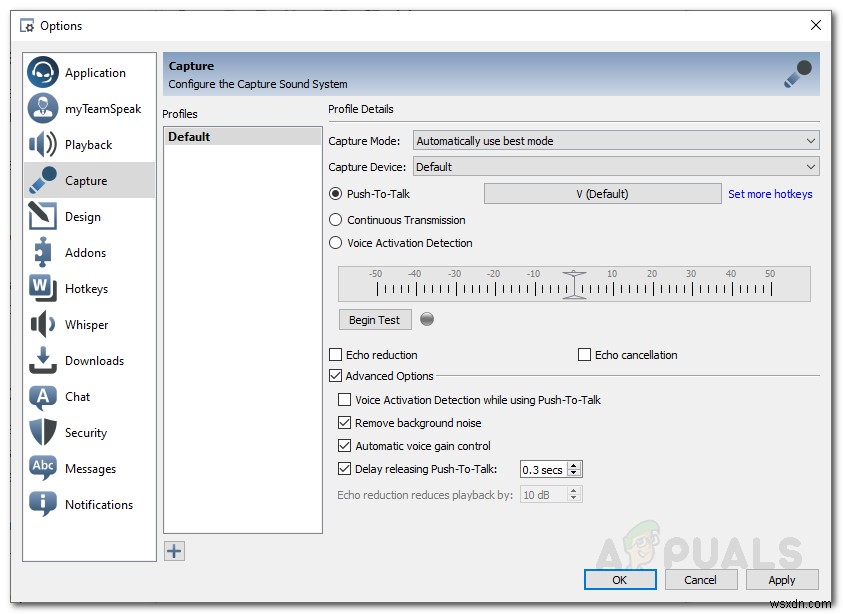This screenshot has width=843, height=614.
Task: Select the Security shield icon
Action: click(x=41, y=432)
